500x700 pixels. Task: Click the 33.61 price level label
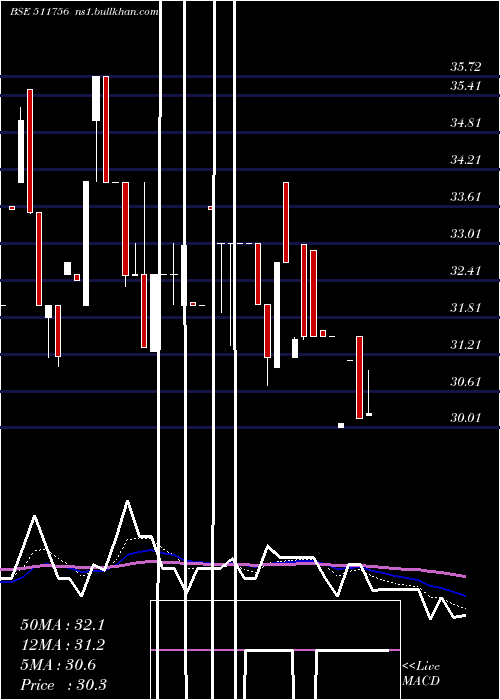pyautogui.click(x=466, y=196)
